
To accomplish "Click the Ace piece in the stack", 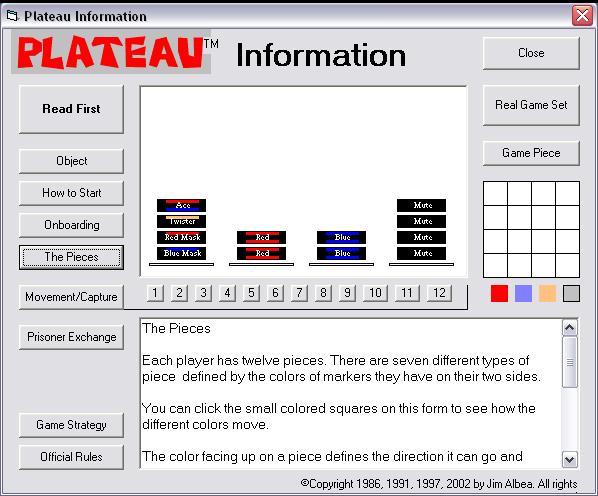I will [181, 205].
